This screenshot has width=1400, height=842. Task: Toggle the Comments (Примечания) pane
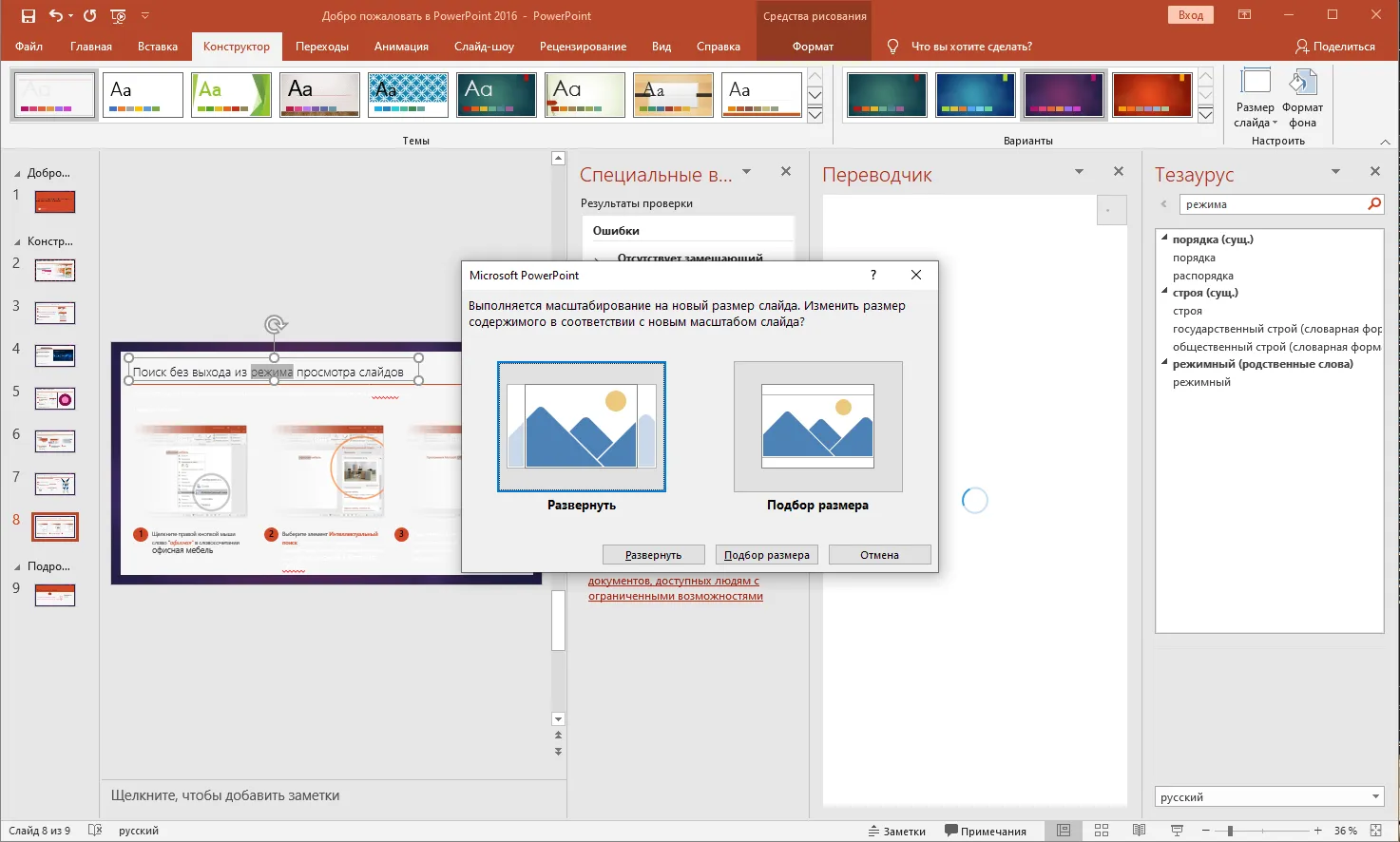click(x=985, y=831)
